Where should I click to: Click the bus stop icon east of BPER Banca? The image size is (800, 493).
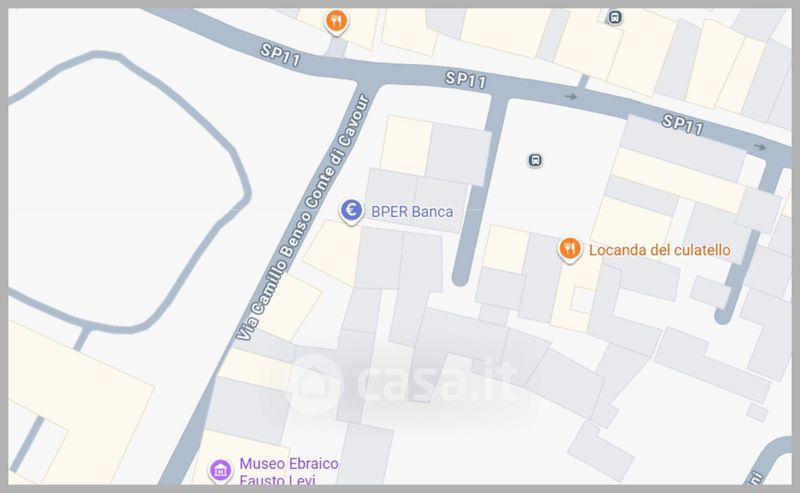click(535, 160)
